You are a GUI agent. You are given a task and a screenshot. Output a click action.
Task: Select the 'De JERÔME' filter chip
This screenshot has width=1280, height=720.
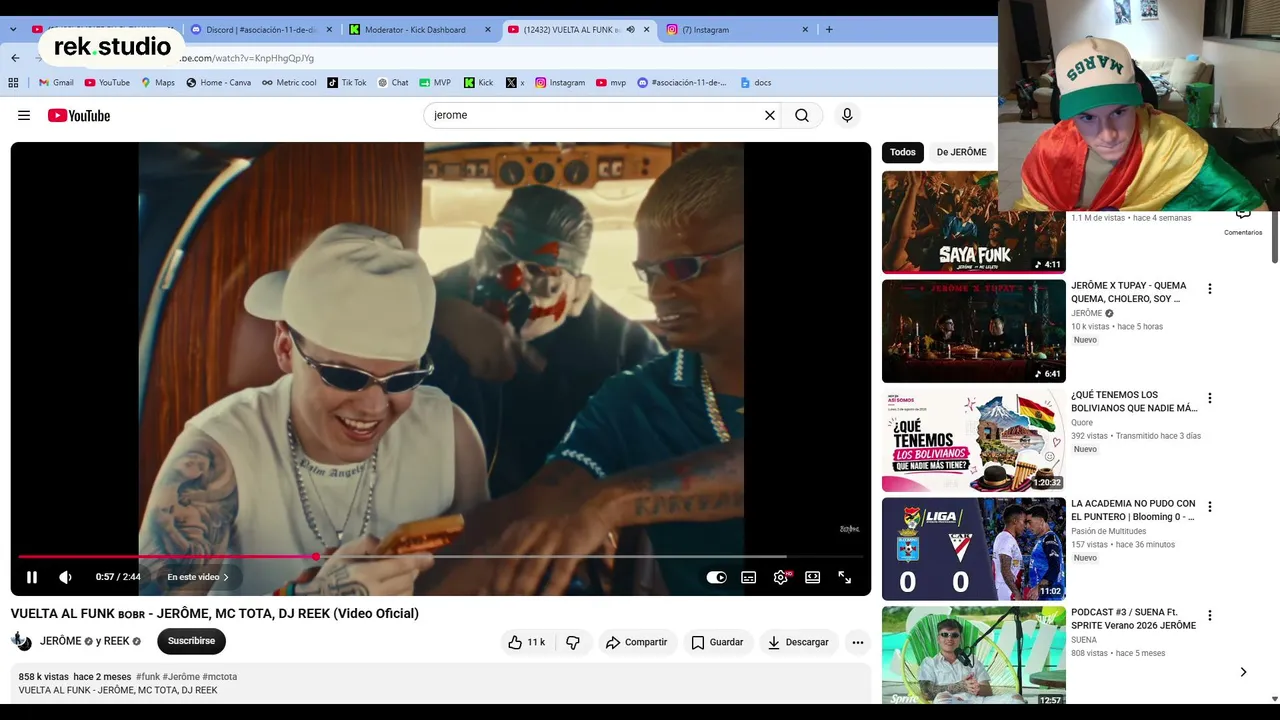point(961,152)
